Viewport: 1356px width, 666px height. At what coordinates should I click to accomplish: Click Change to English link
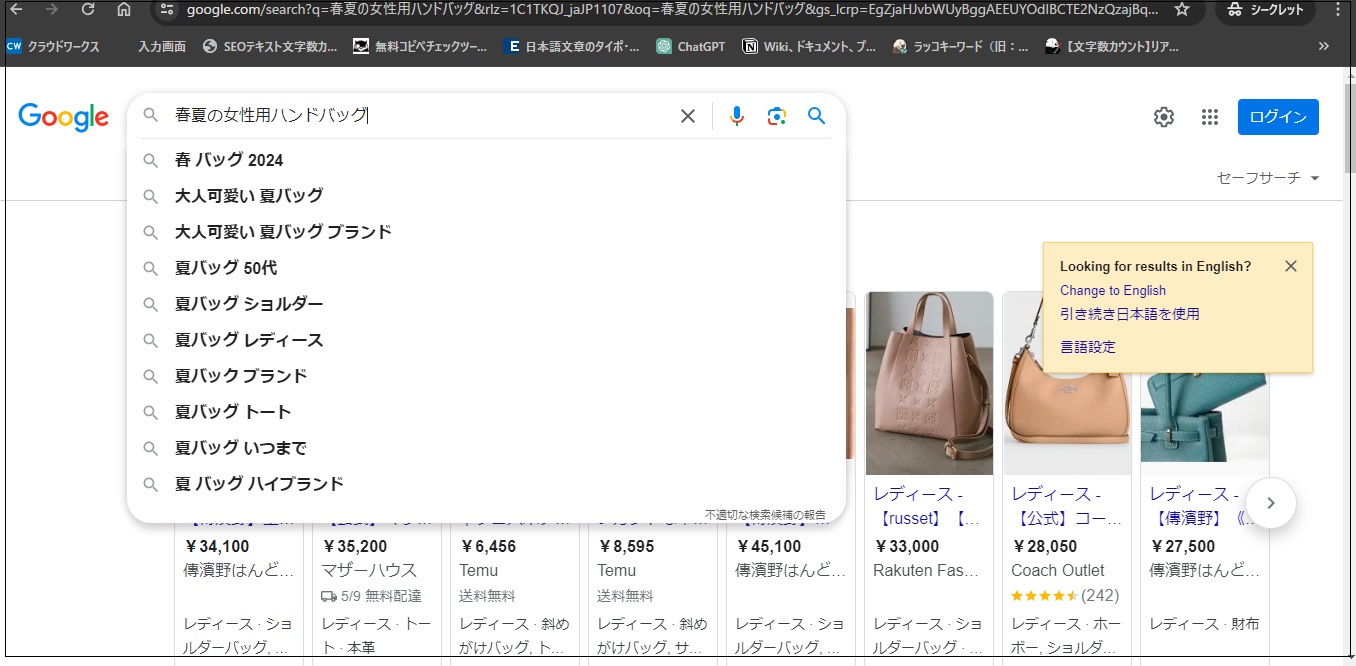click(x=1113, y=290)
